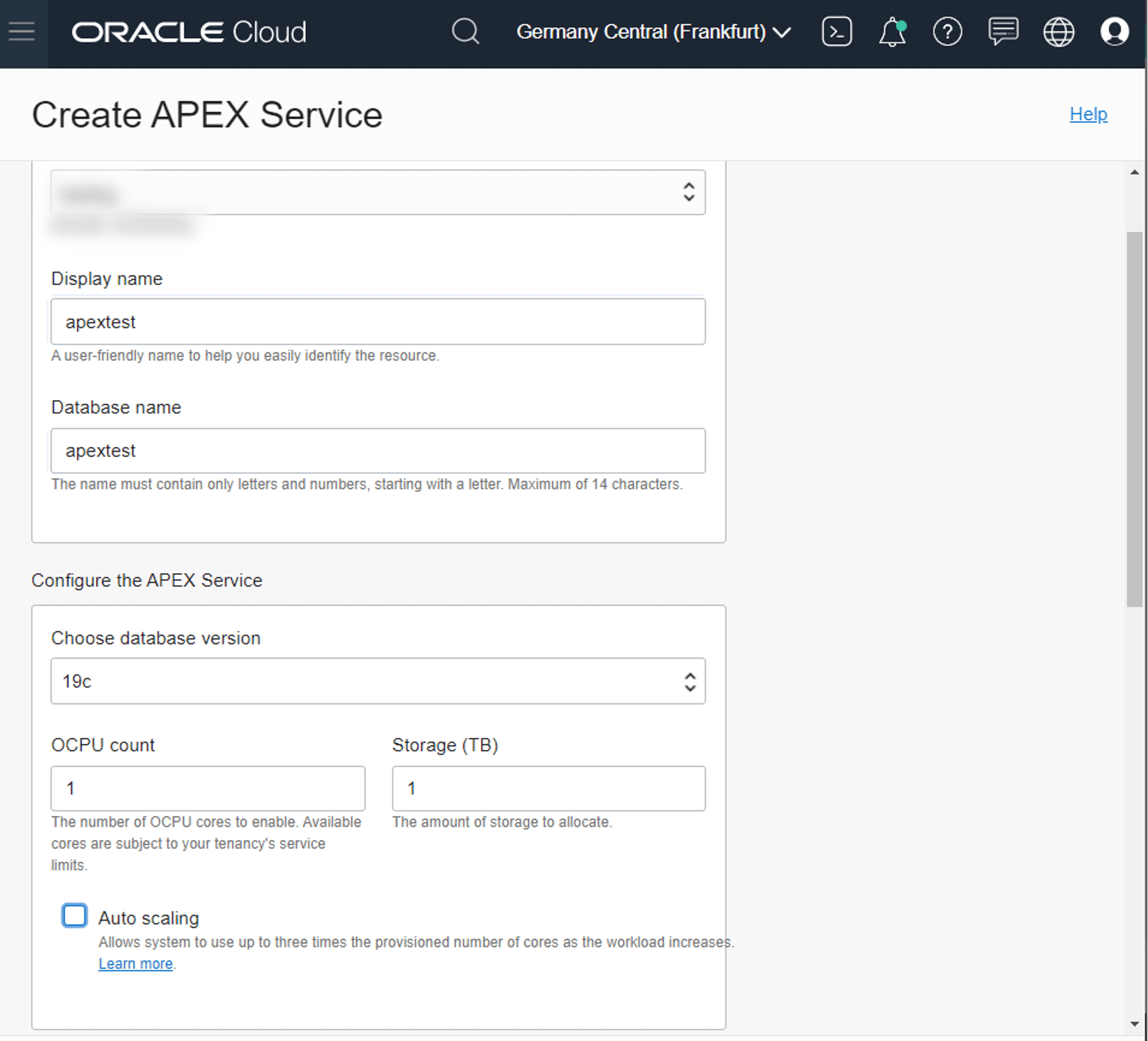
Task: Click the Help link
Action: point(1089,114)
